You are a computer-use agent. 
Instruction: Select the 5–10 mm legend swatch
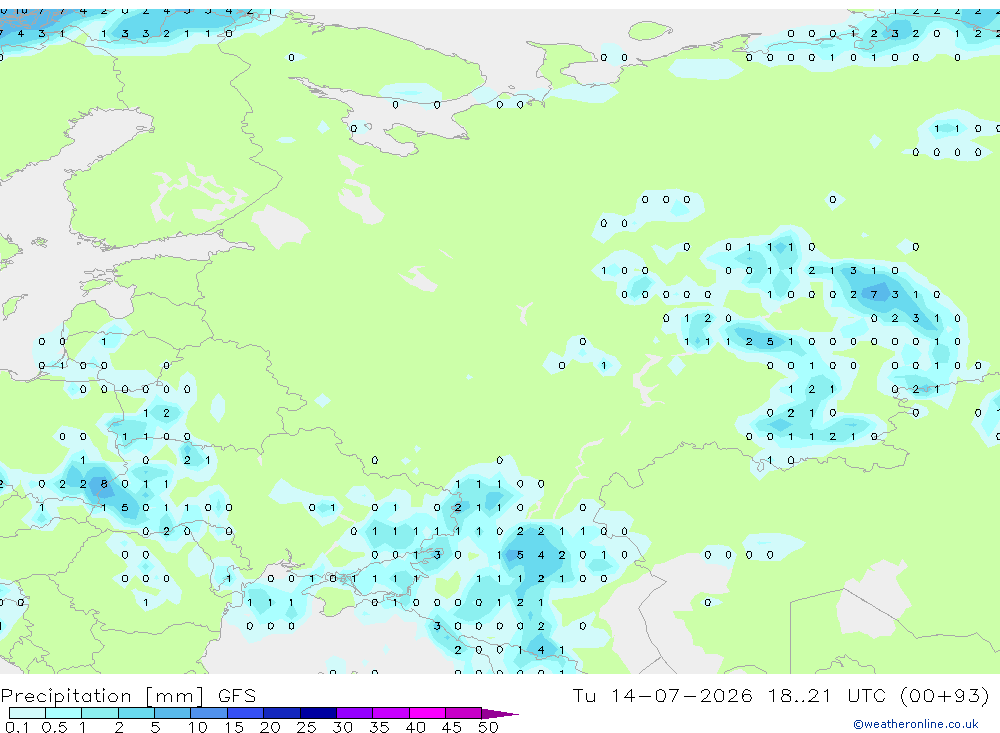point(173,713)
